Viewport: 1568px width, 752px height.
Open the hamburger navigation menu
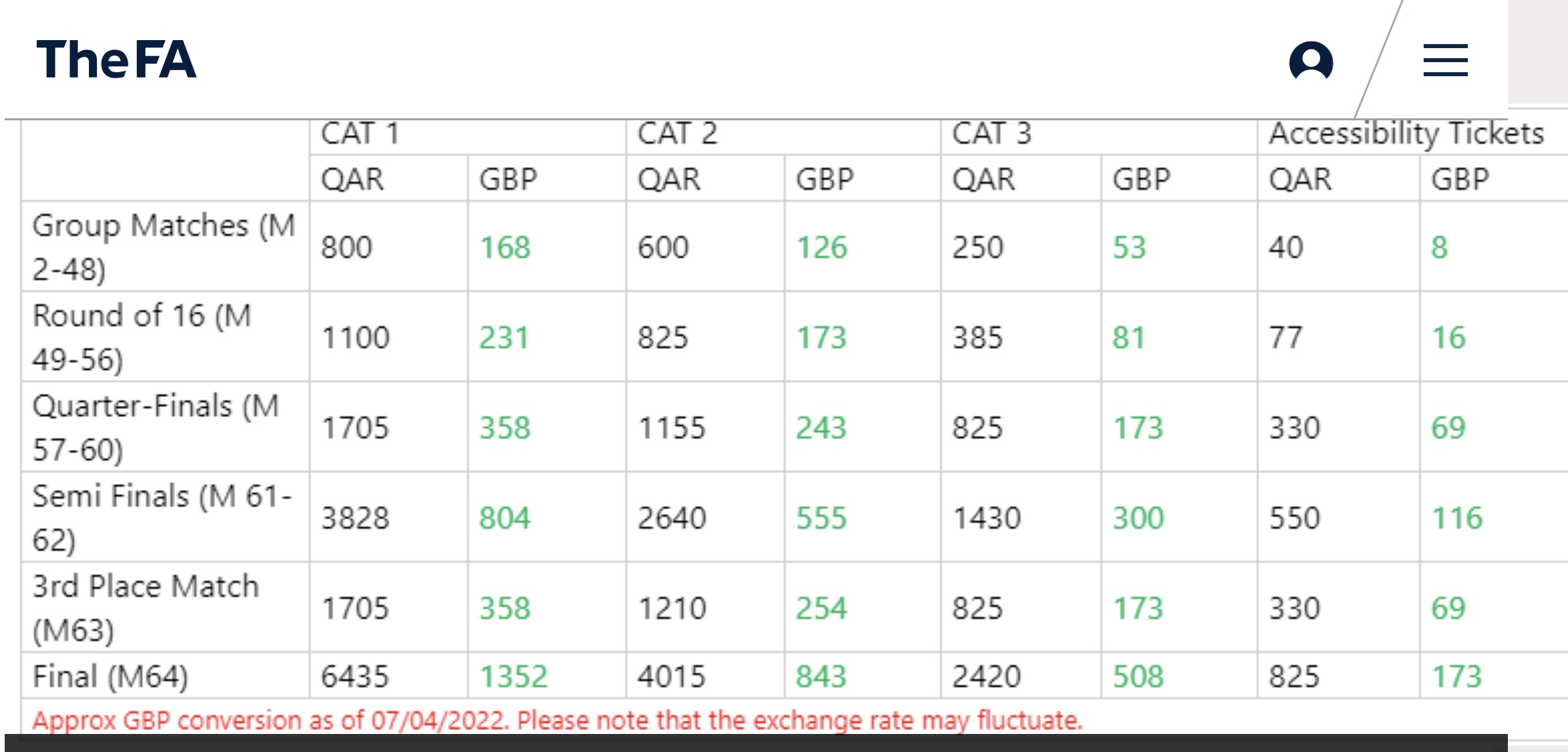(1445, 60)
